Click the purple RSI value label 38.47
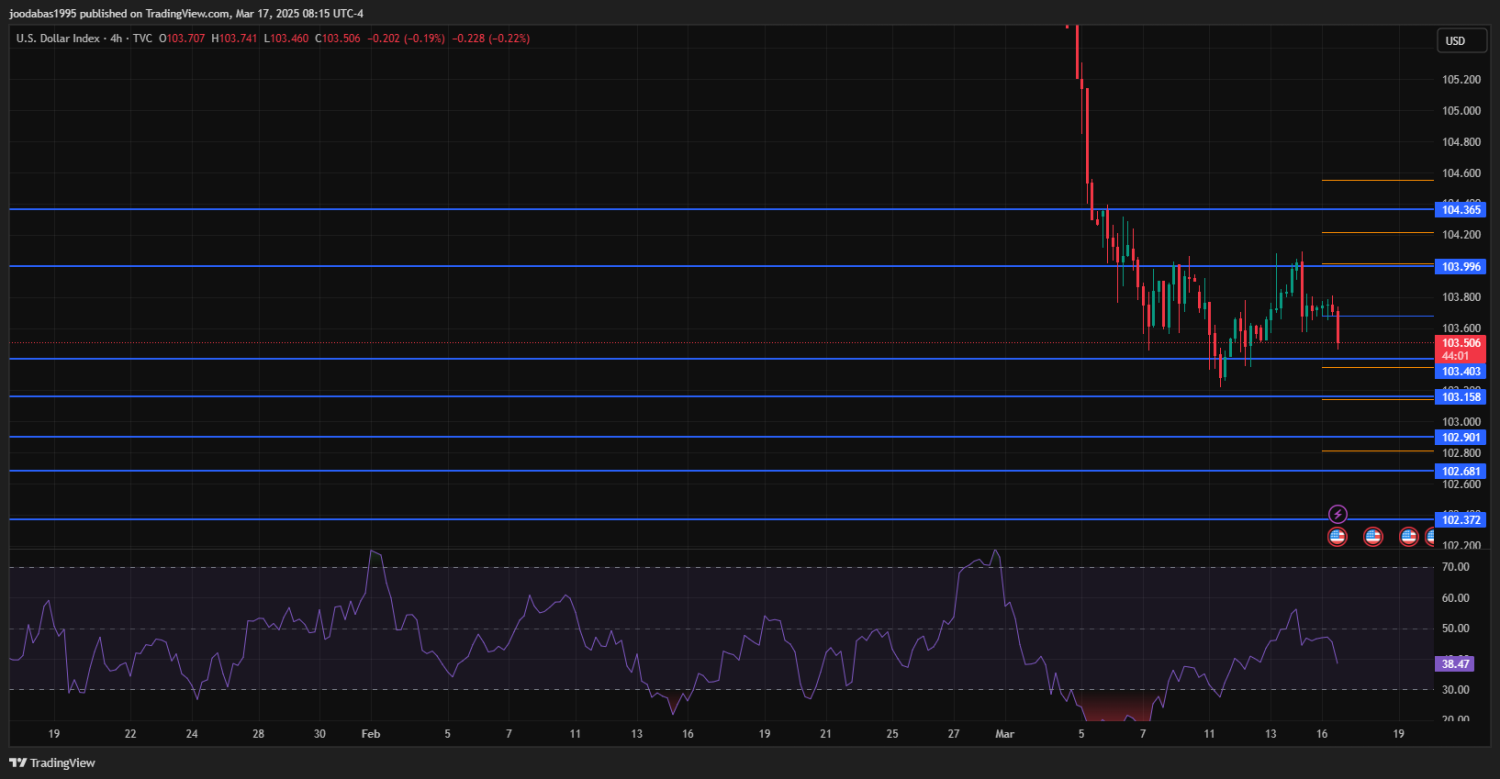Viewport: 1500px width, 779px height. 1454,663
